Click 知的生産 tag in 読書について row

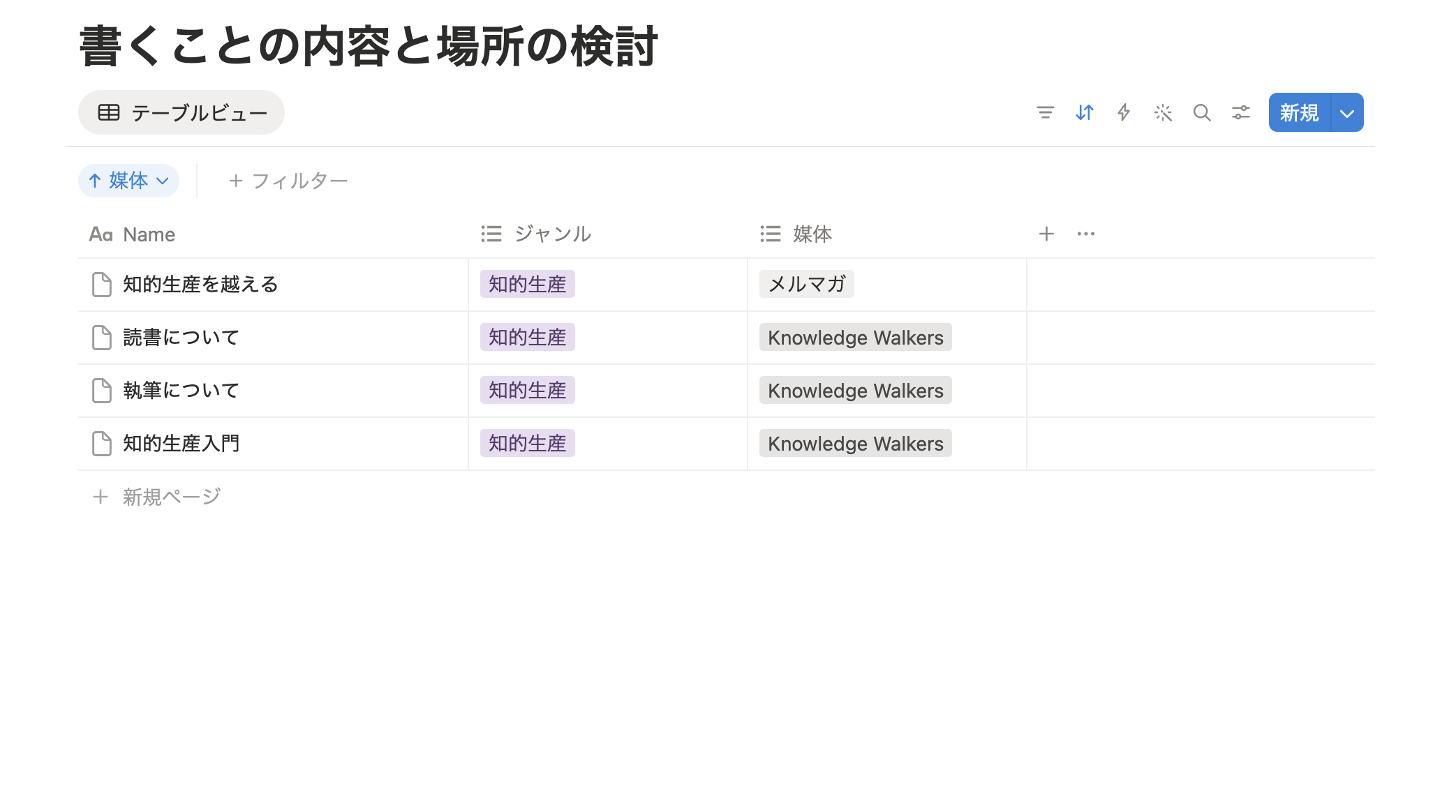[x=528, y=337]
